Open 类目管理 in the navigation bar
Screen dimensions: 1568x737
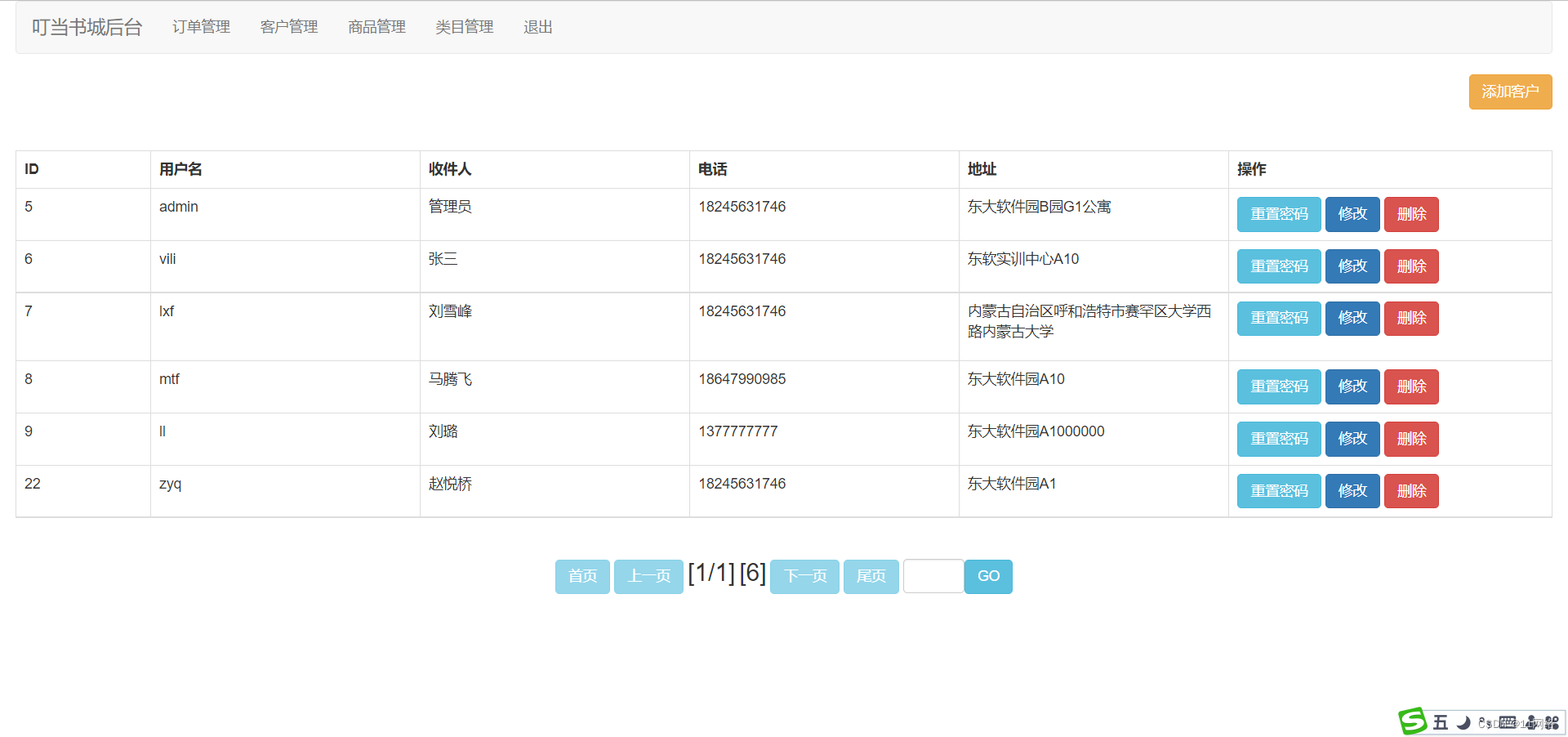click(465, 27)
